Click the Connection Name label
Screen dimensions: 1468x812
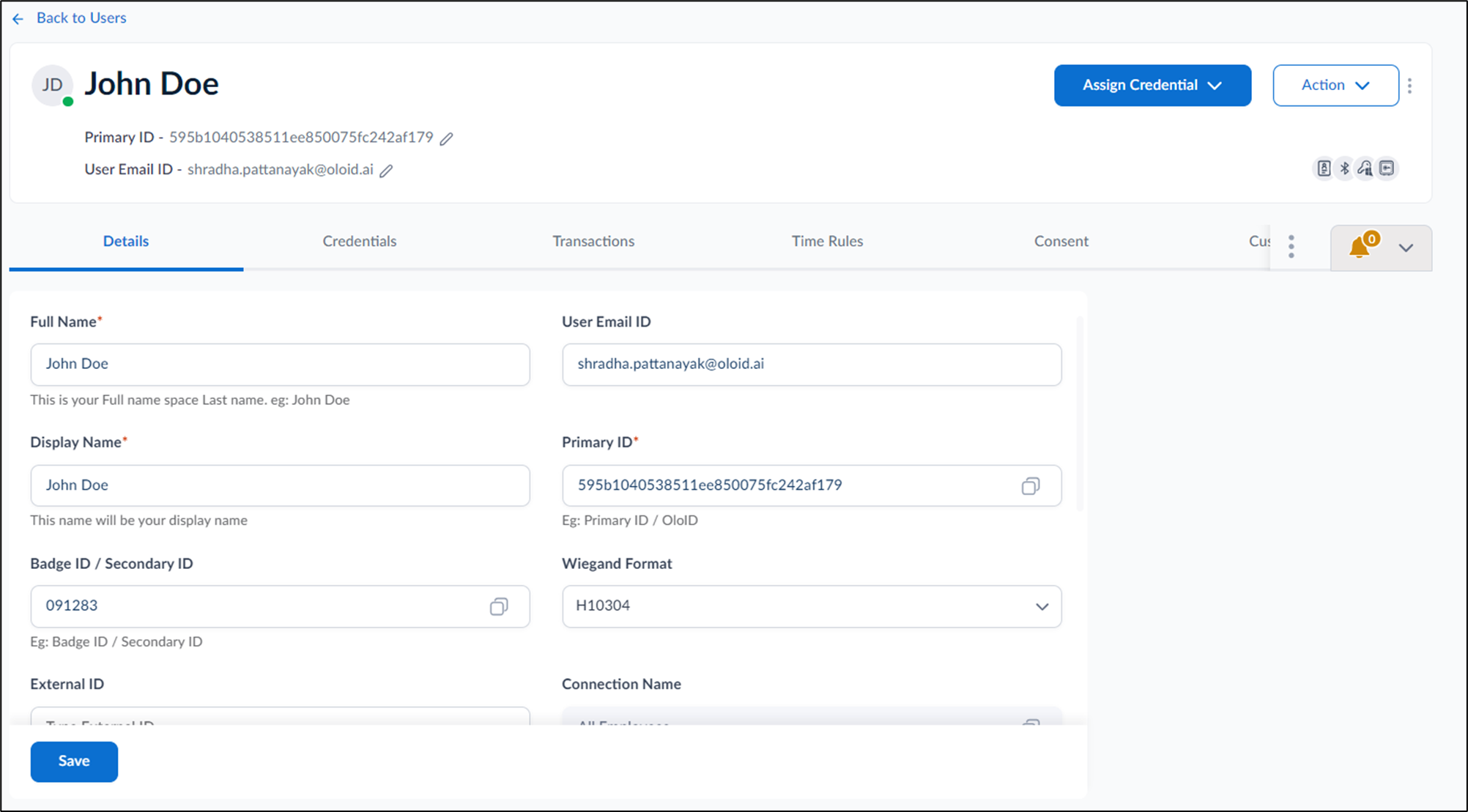[x=621, y=684]
